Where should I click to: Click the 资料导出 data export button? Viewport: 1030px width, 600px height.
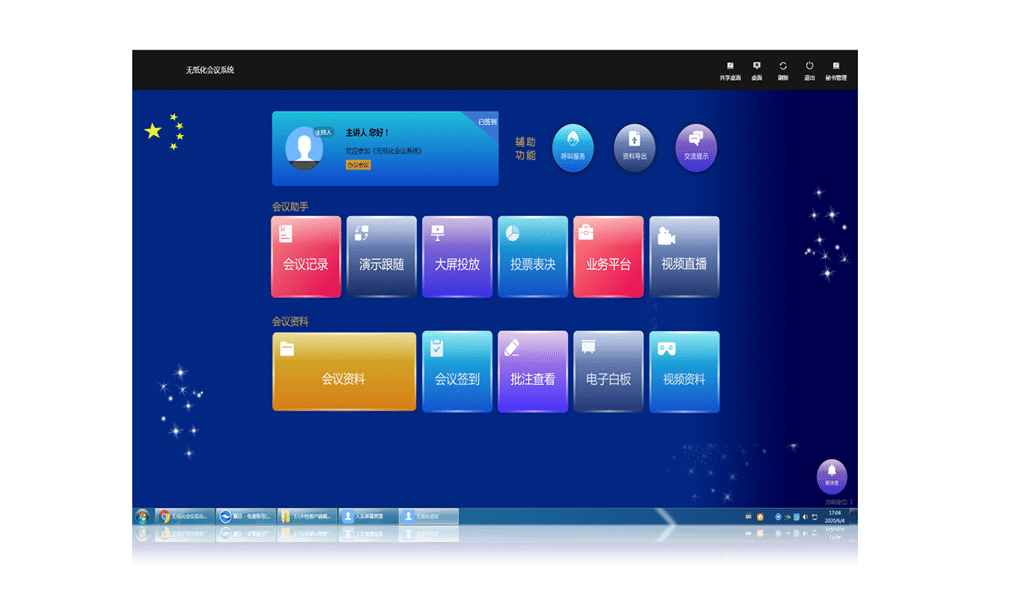pyautogui.click(x=634, y=148)
